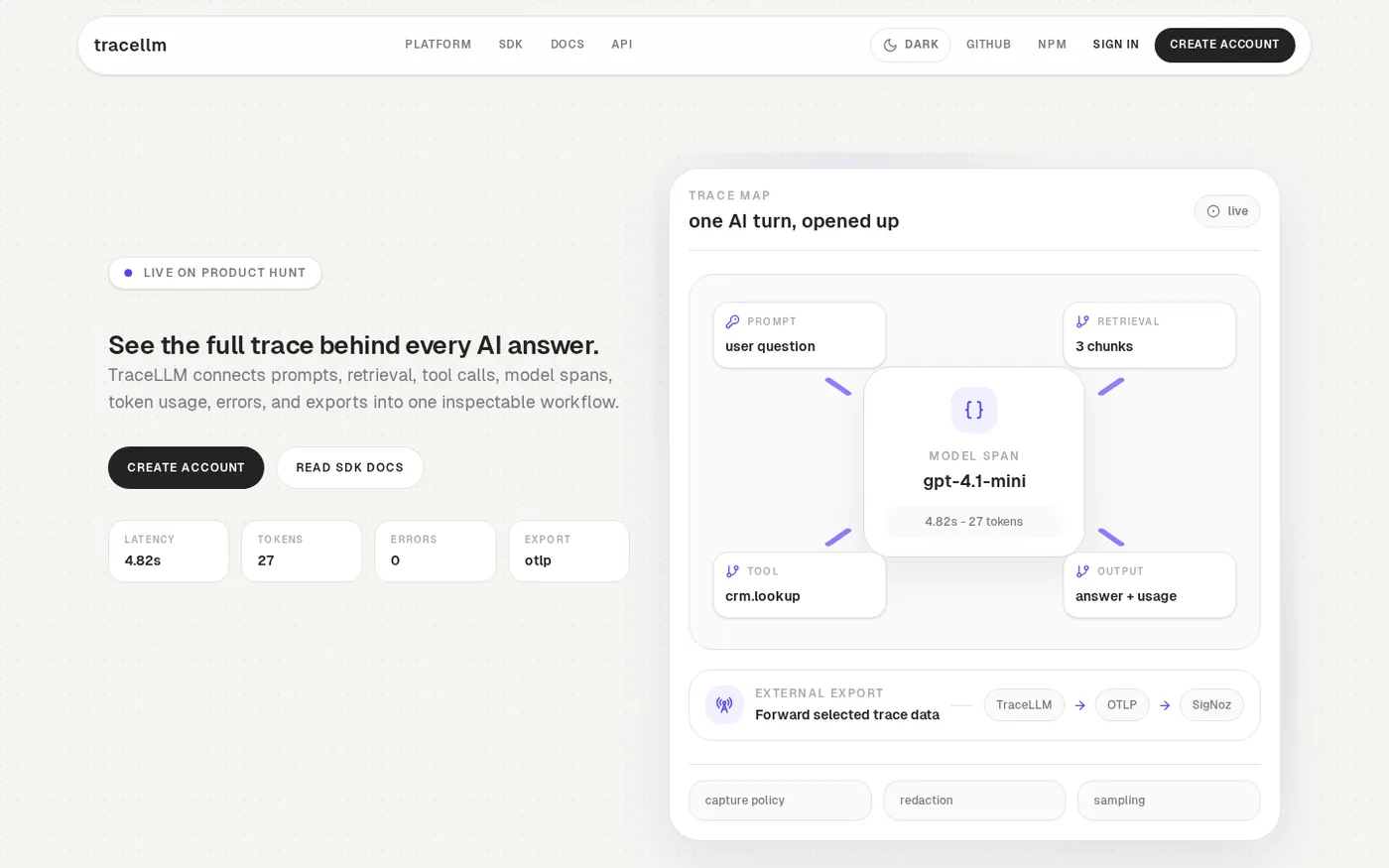Click the TraceLLM export chip

tap(1024, 705)
